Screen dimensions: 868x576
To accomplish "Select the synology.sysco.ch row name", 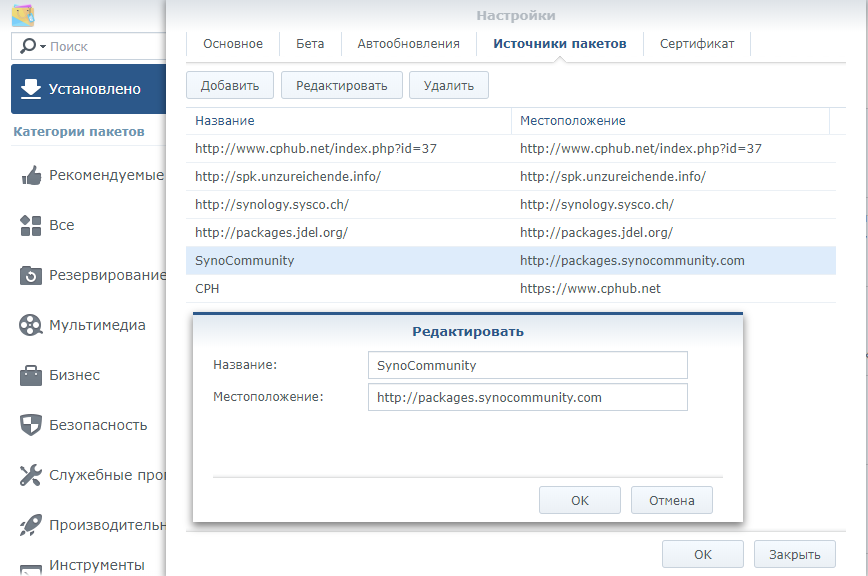I will coord(272,204).
